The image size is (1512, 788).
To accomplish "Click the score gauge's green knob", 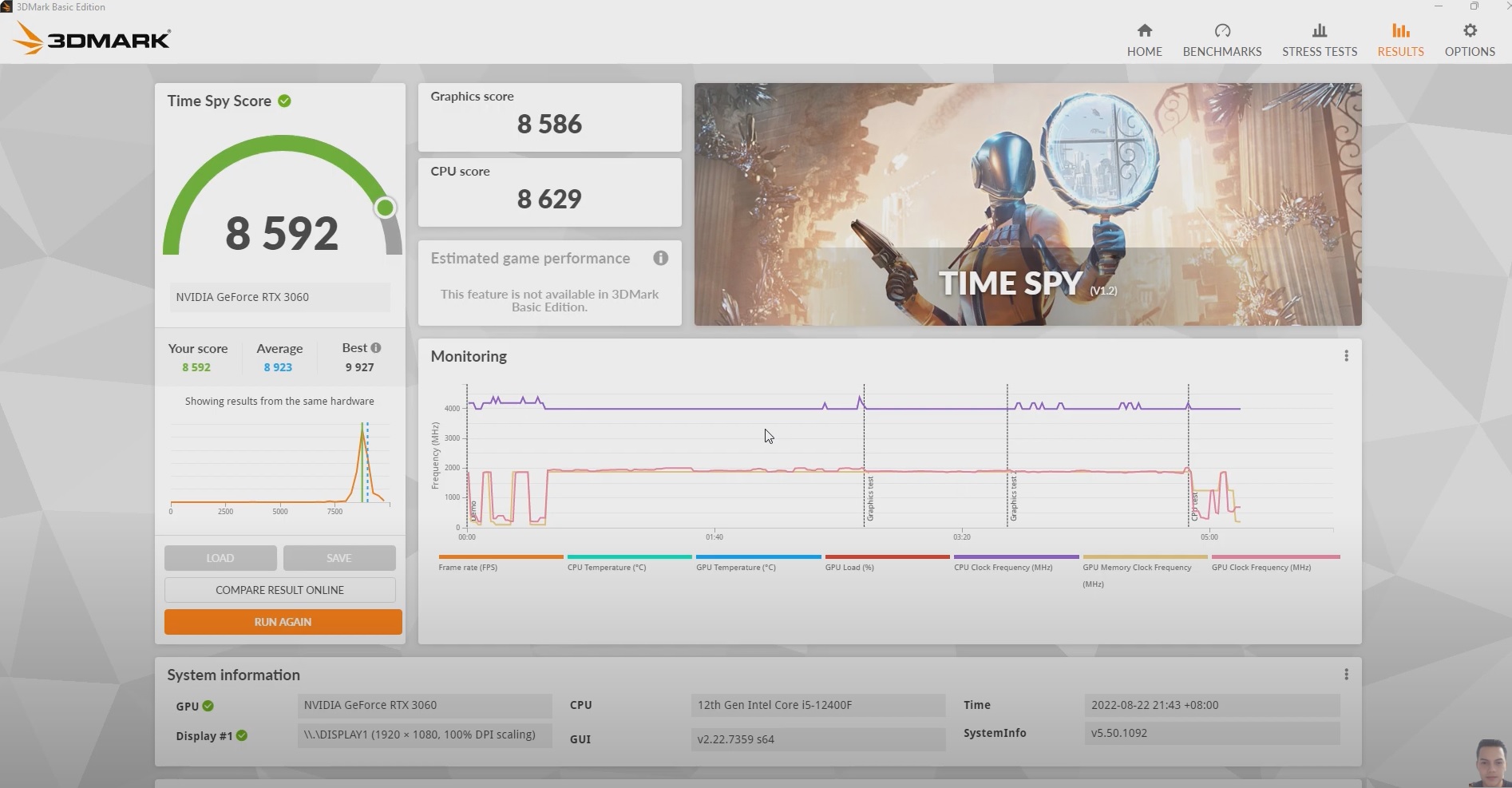I will 385,208.
